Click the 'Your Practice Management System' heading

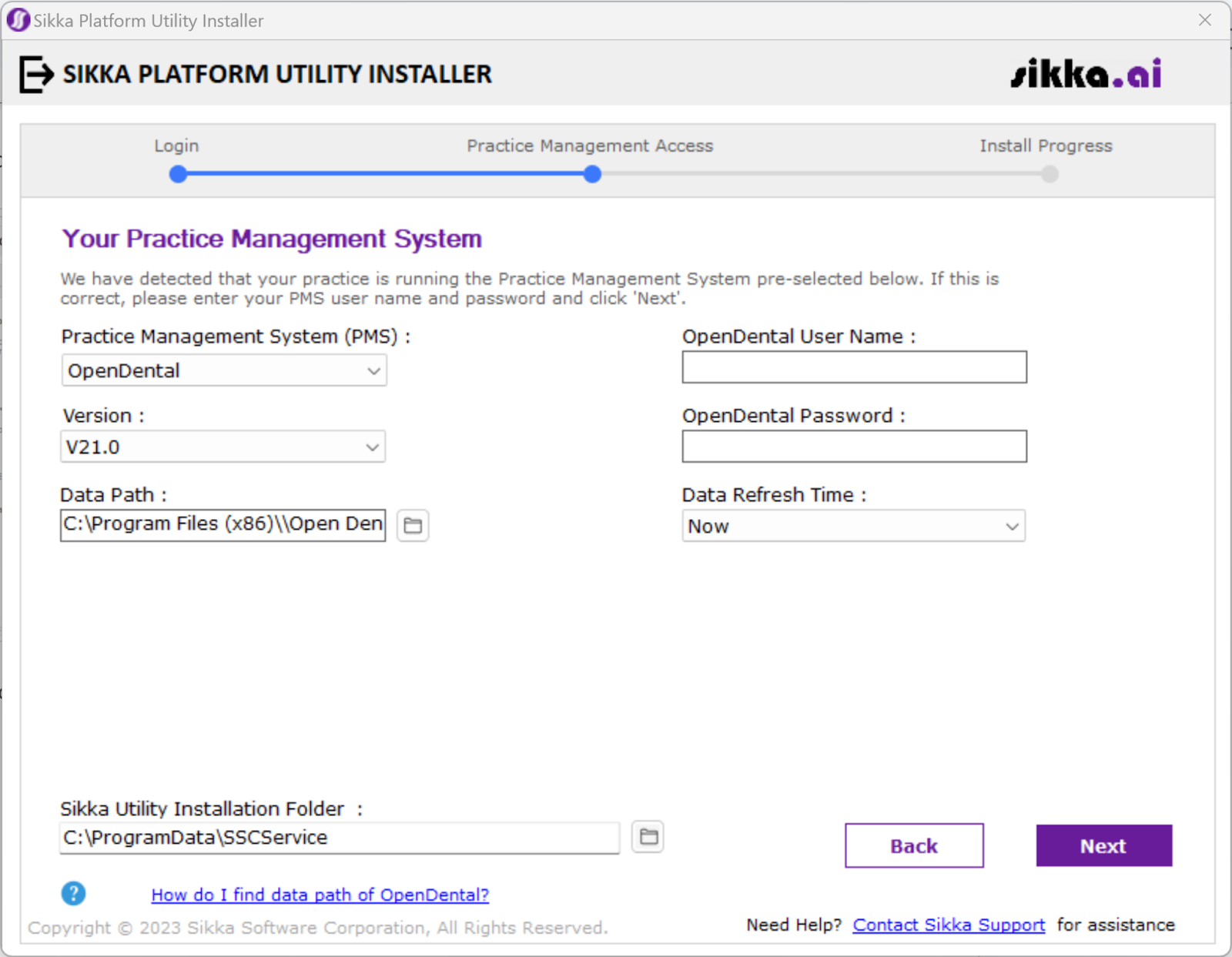(x=272, y=239)
